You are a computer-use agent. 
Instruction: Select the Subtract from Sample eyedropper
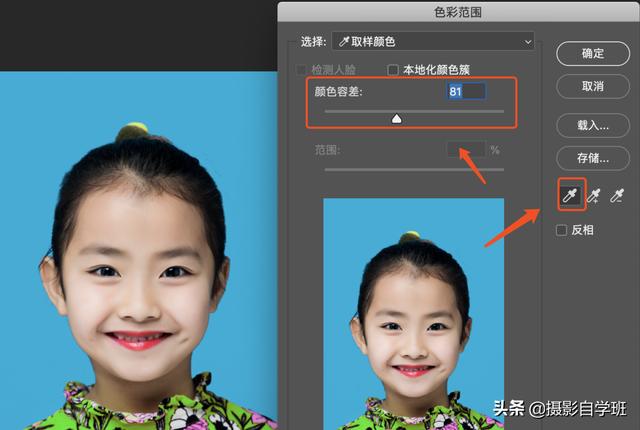coord(617,195)
